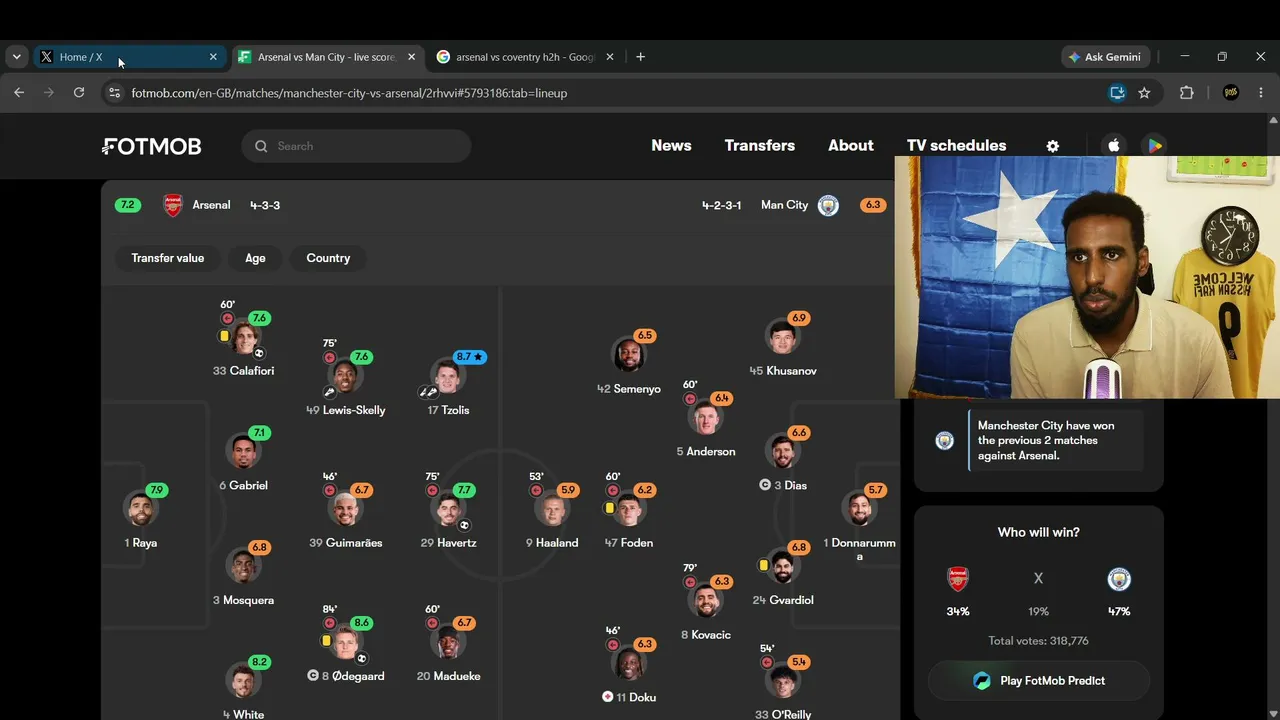Reload the page

click(x=79, y=93)
